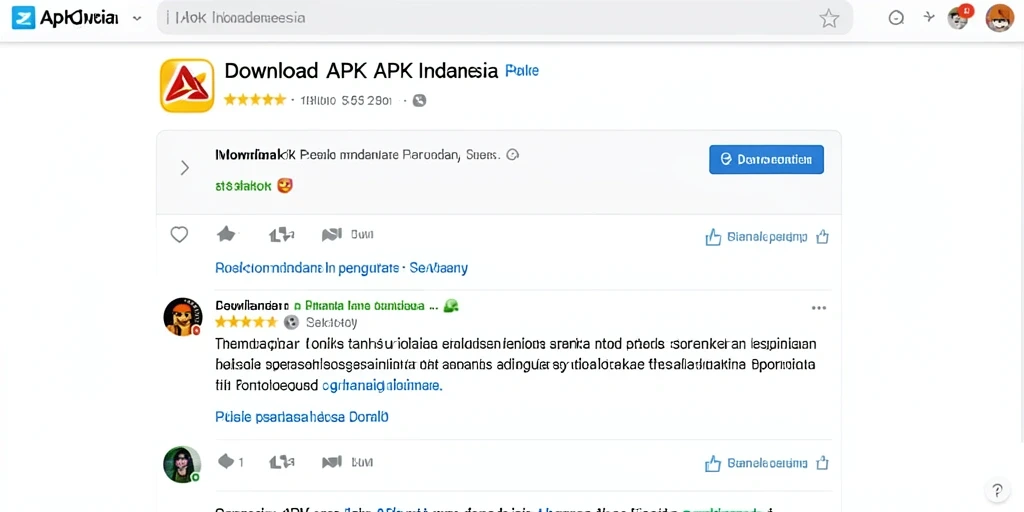
Task: Click heart-eyes emoji next to green text
Action: pyautogui.click(x=285, y=185)
